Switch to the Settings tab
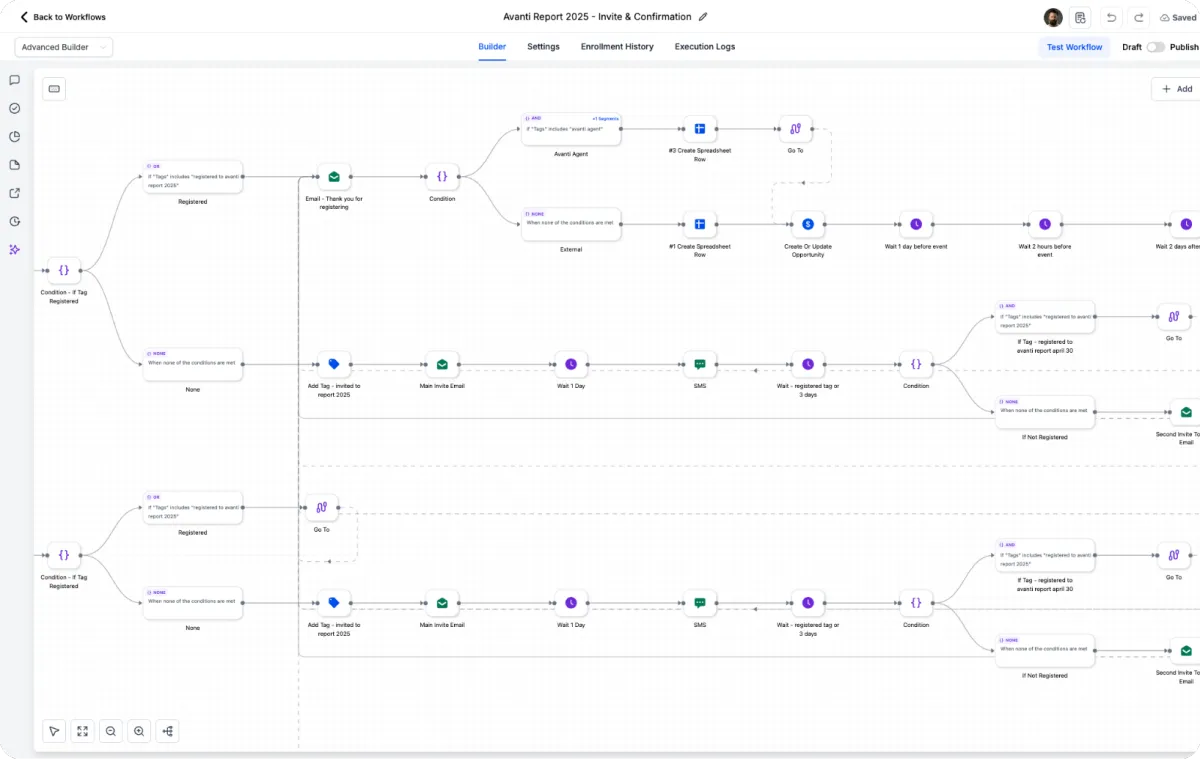Image resolution: width=1200 pixels, height=759 pixels. tap(544, 47)
